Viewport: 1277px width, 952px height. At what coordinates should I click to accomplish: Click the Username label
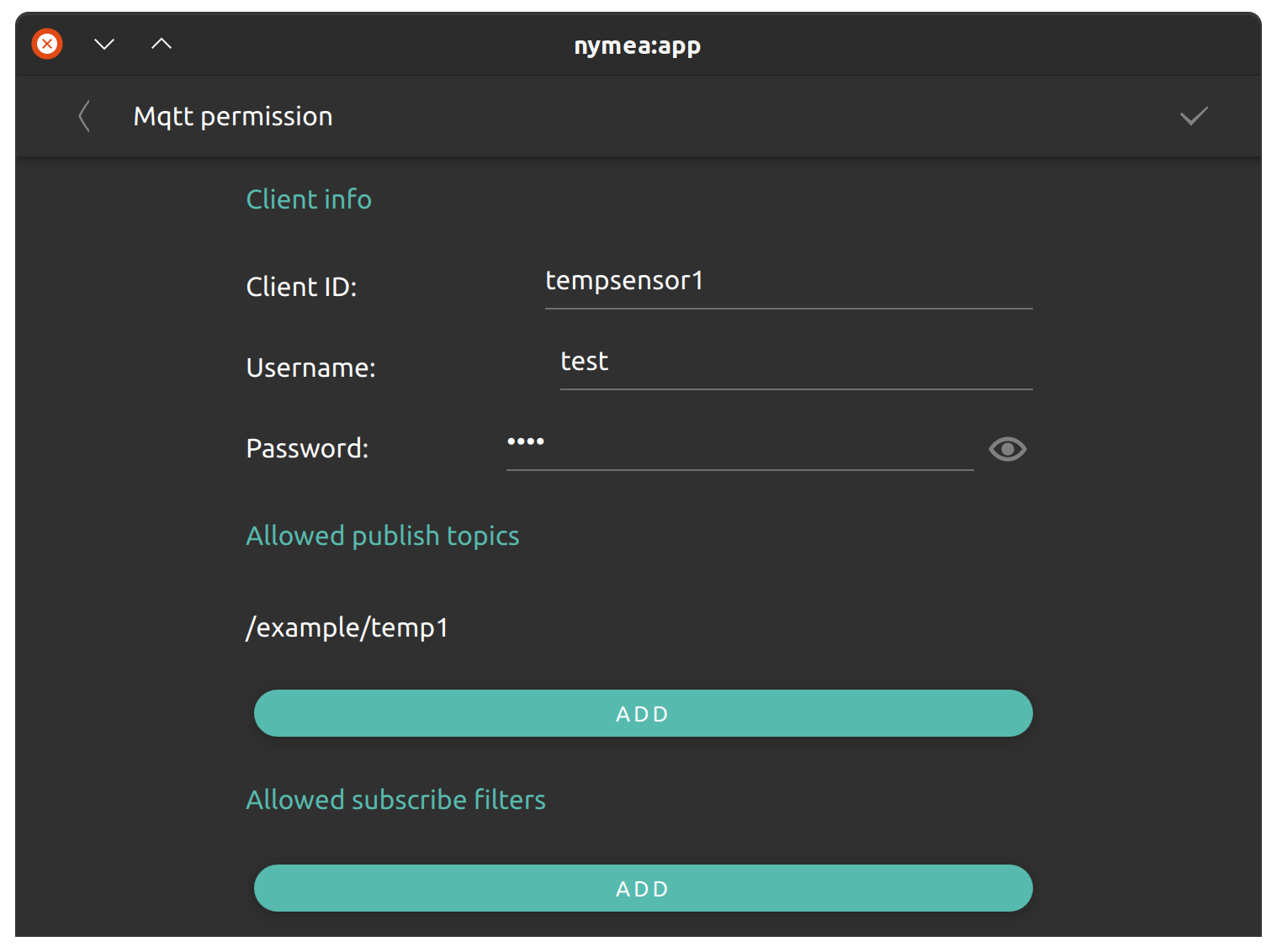pyautogui.click(x=310, y=368)
